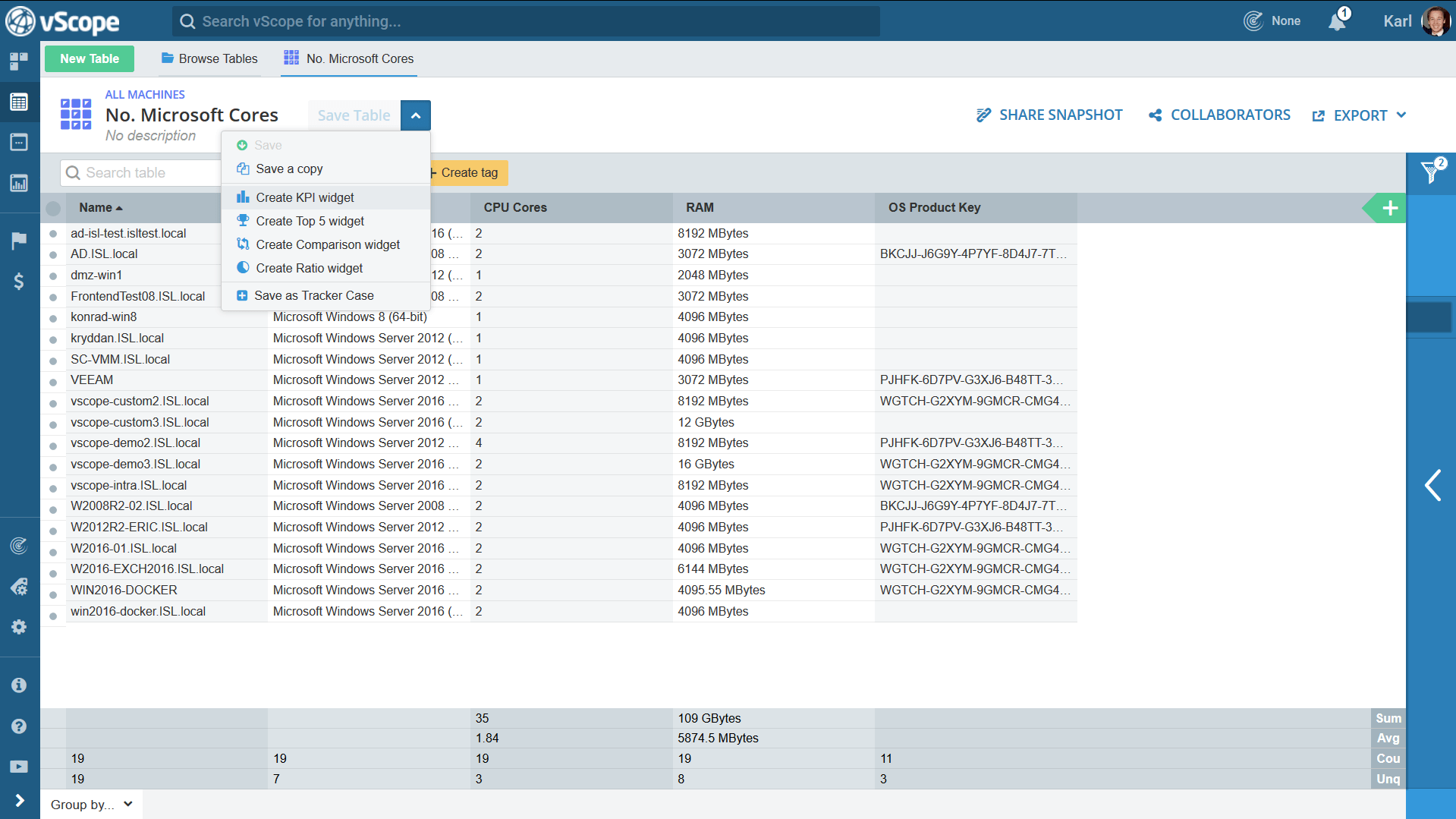Open the rocket icon in sidebar
The width and height of the screenshot is (1456, 819).
click(19, 587)
